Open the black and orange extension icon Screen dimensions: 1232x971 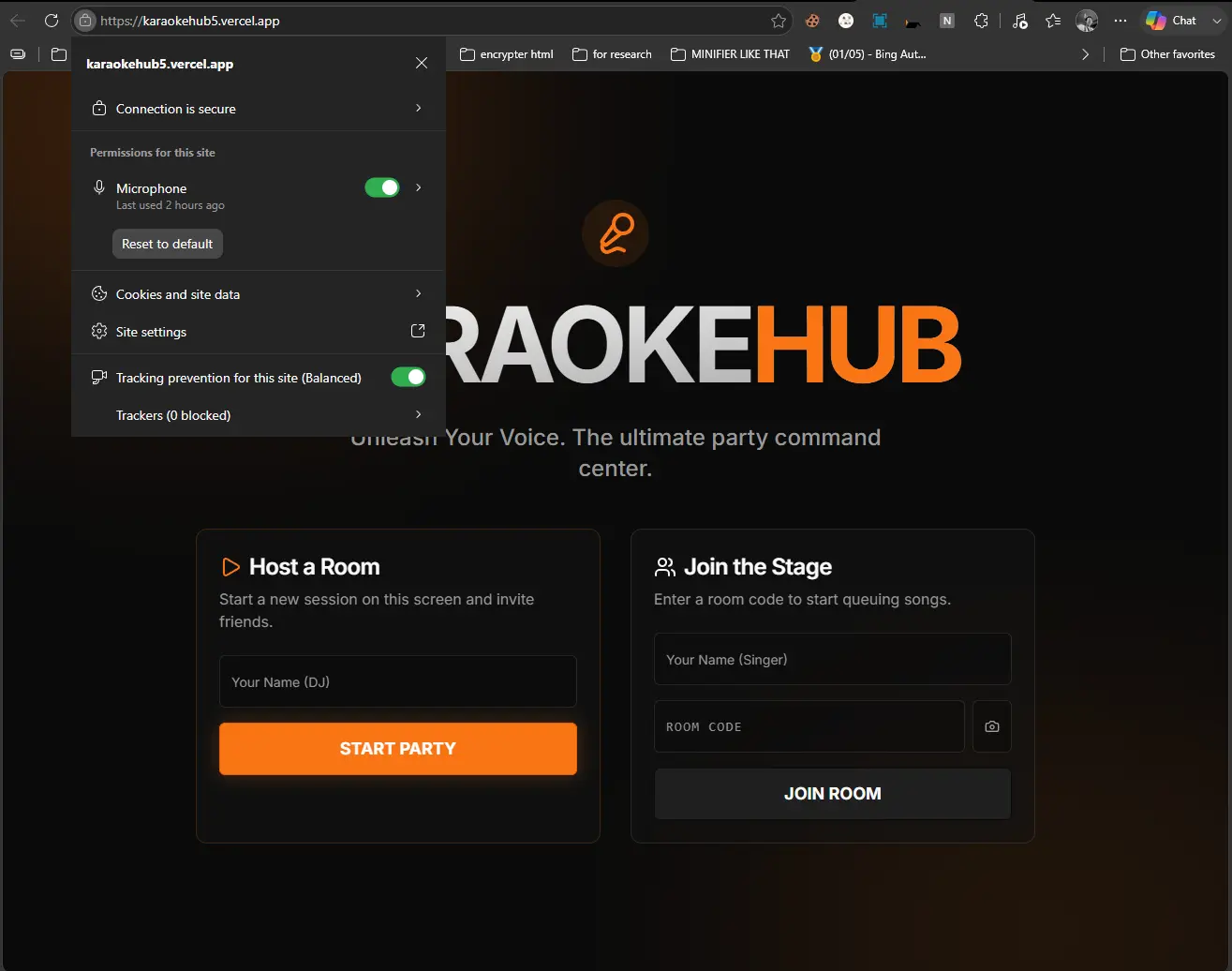913,21
